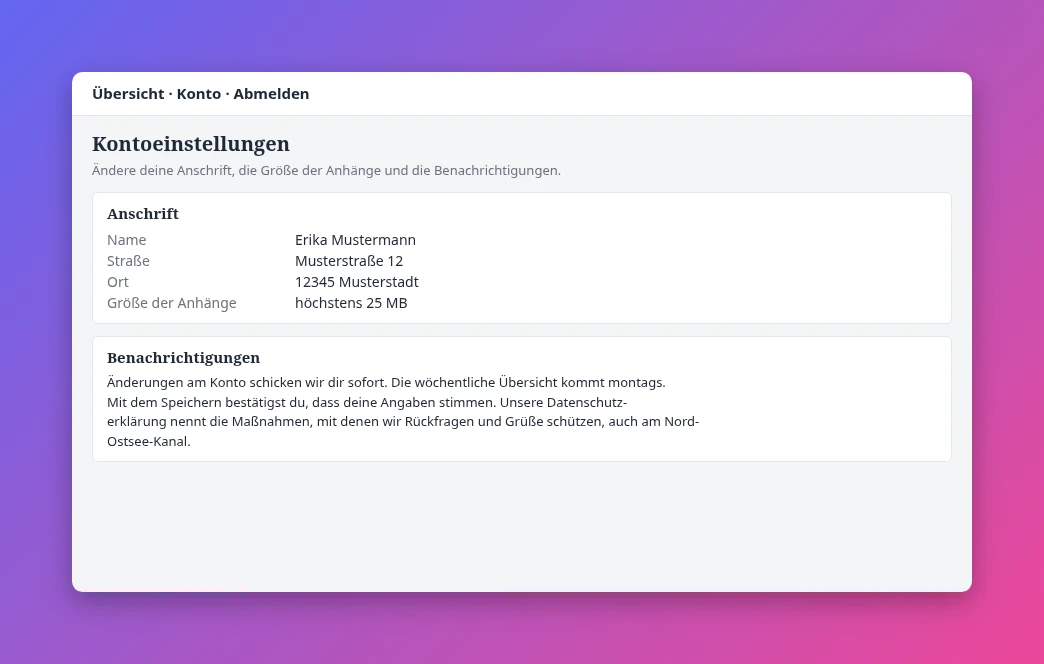This screenshot has width=1044, height=664.
Task: Click the sentence 'Änderungen am Konto schicken wir dir sofort.'
Action: click(247, 382)
